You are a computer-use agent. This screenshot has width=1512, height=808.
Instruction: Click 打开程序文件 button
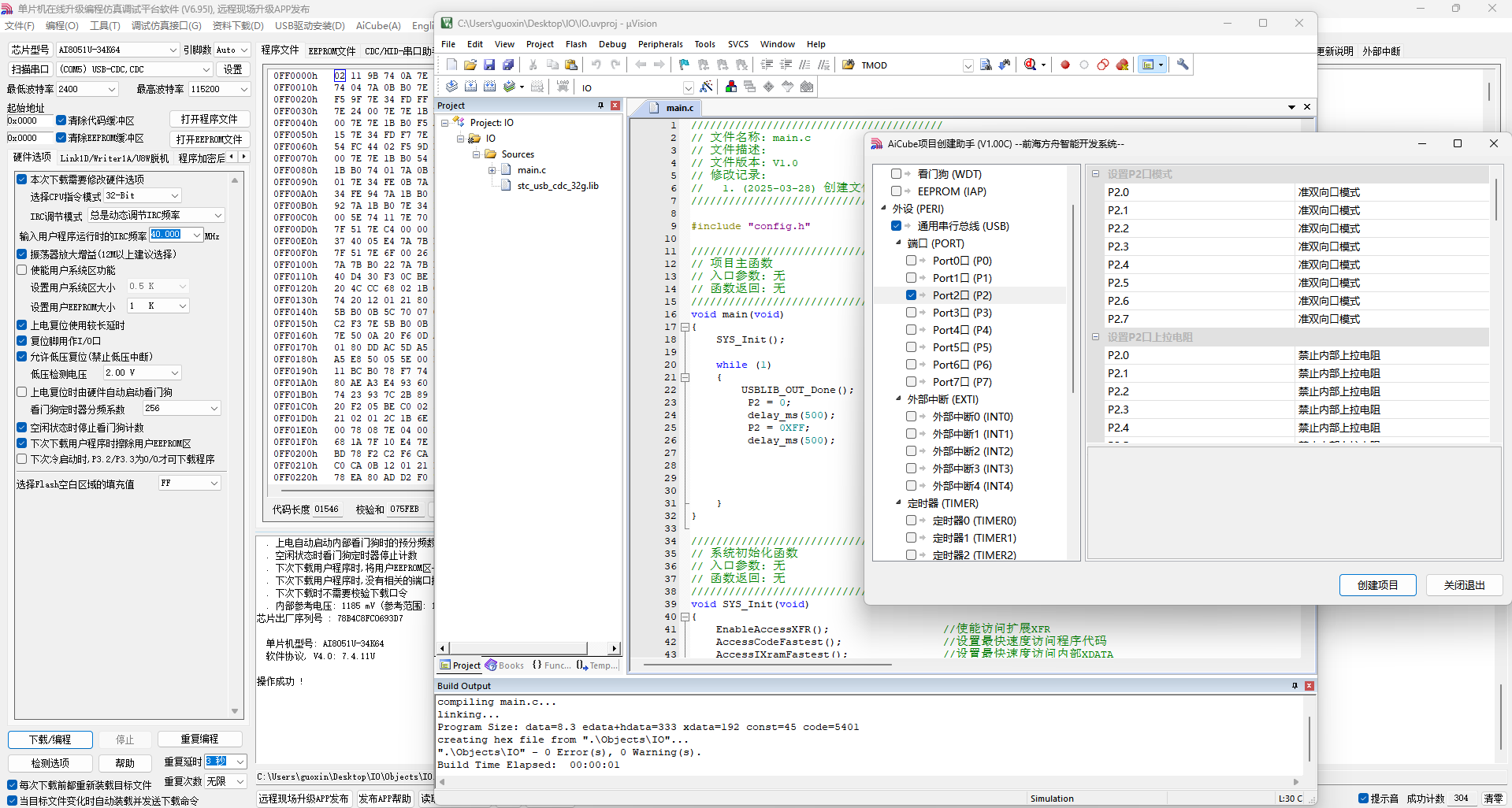210,119
